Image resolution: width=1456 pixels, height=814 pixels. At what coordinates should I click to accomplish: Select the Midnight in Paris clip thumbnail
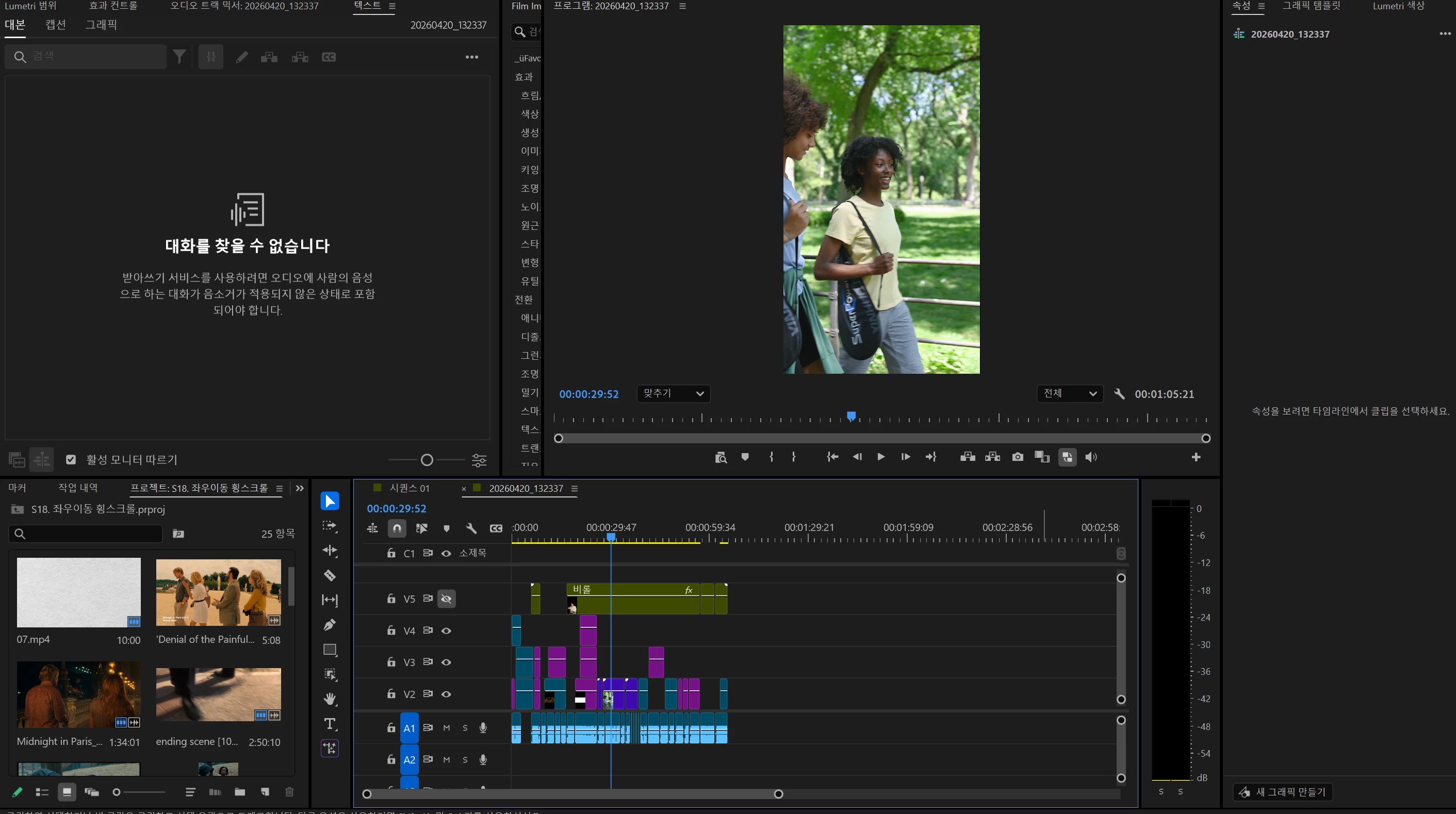[x=78, y=695]
